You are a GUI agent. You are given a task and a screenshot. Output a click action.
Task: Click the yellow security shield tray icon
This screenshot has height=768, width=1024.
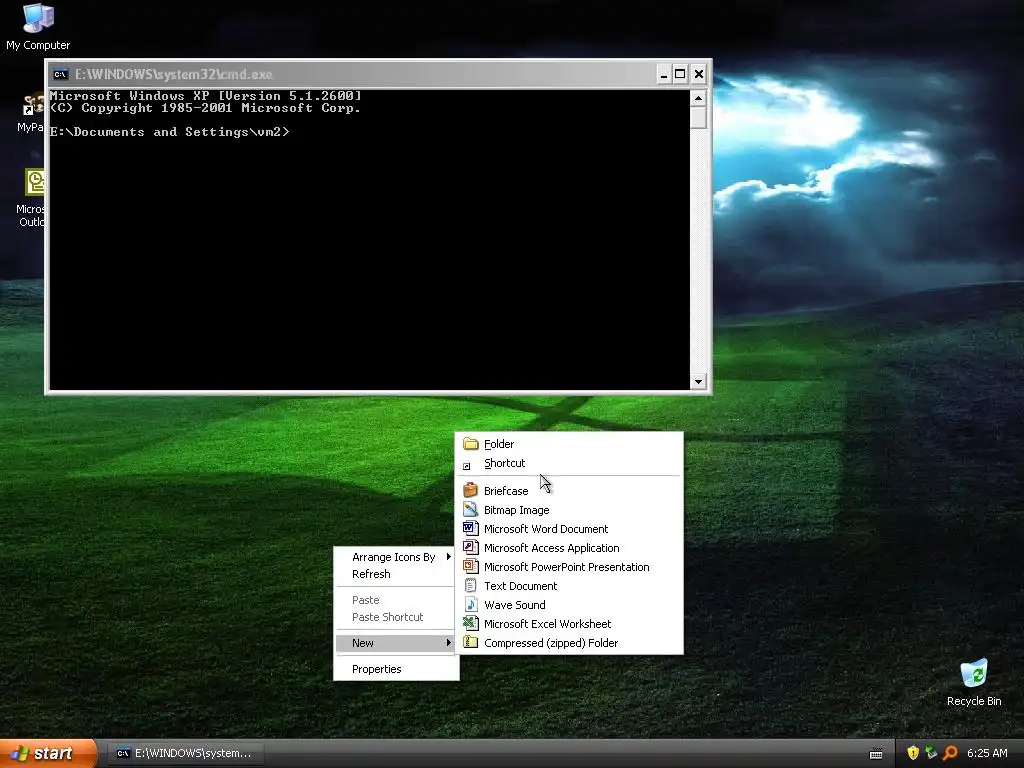[912, 753]
